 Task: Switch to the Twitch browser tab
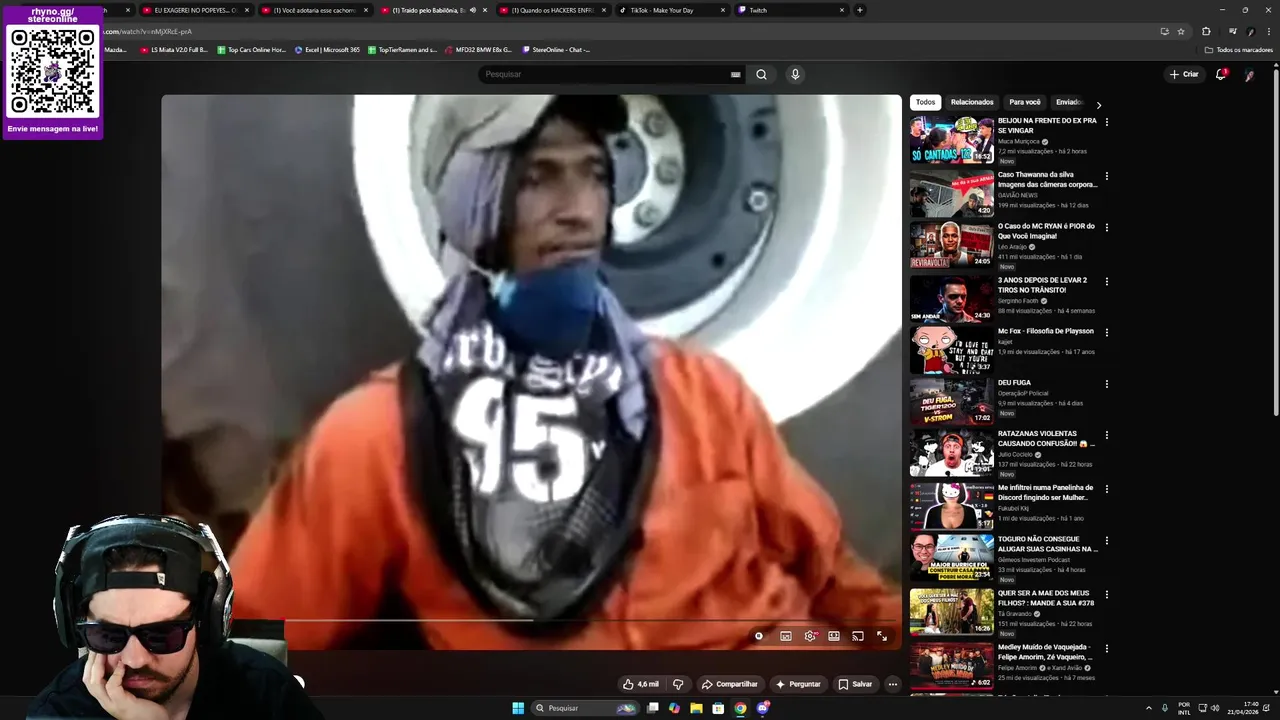click(790, 10)
